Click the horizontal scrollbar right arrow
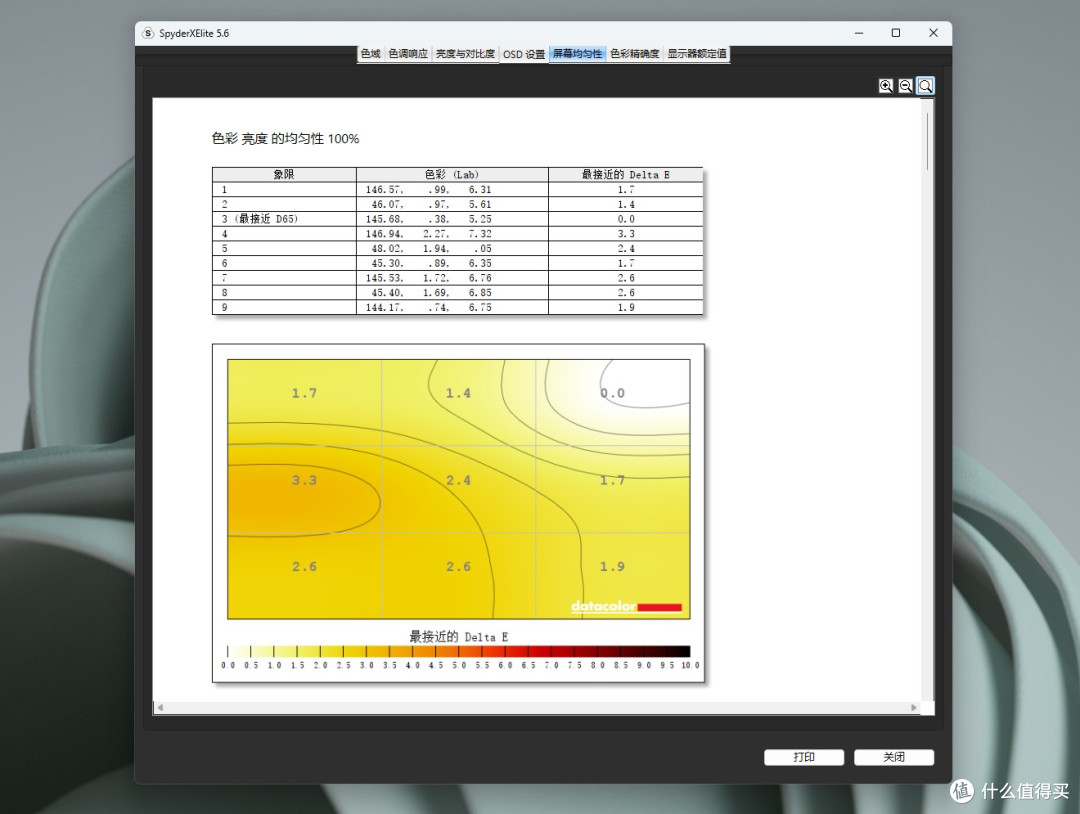 click(914, 707)
